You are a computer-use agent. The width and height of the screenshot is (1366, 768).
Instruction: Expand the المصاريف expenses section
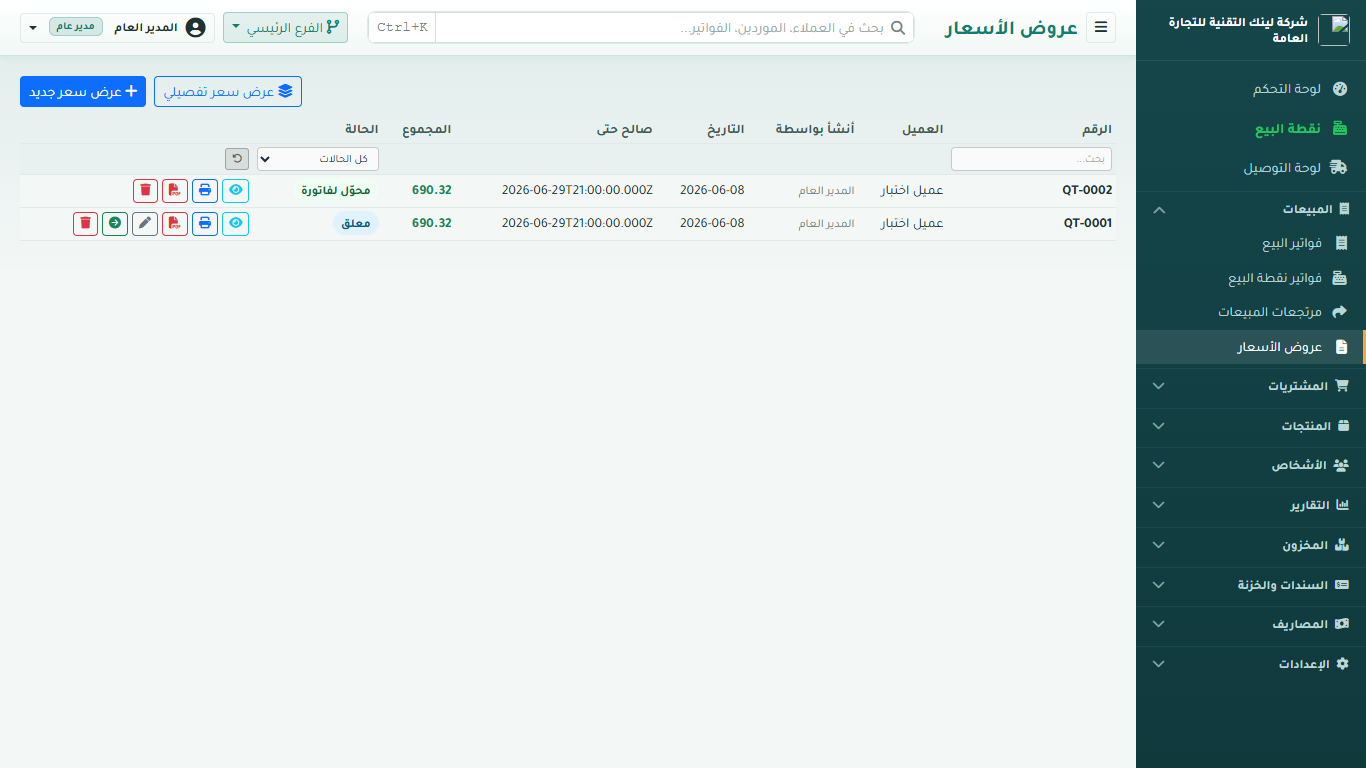click(1251, 624)
